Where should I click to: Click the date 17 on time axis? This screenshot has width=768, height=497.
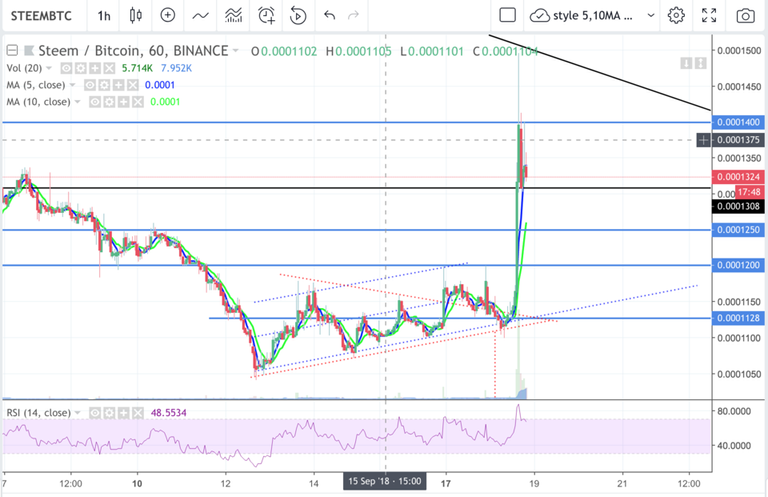[x=446, y=483]
